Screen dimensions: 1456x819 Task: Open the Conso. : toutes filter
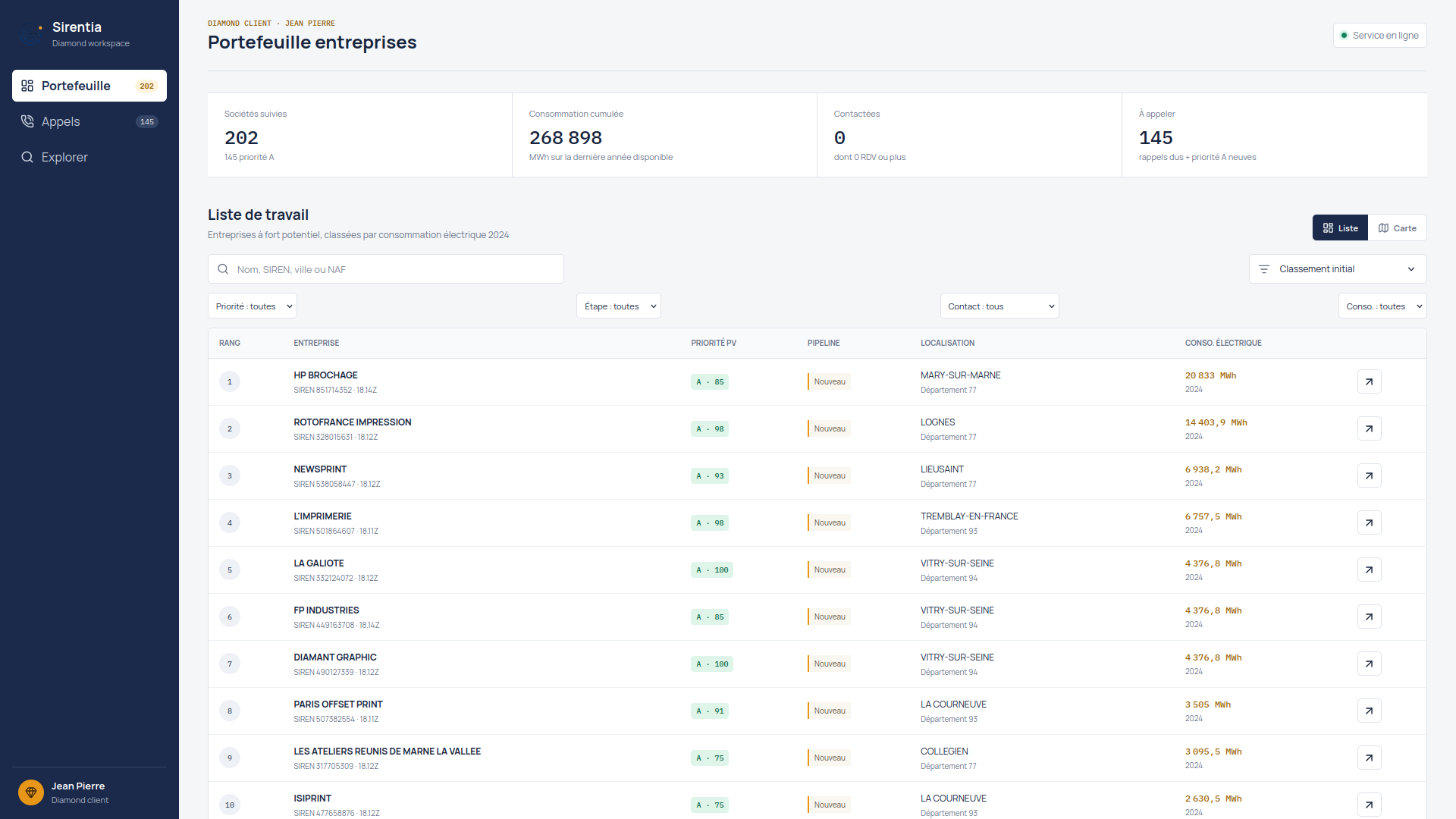[1382, 306]
